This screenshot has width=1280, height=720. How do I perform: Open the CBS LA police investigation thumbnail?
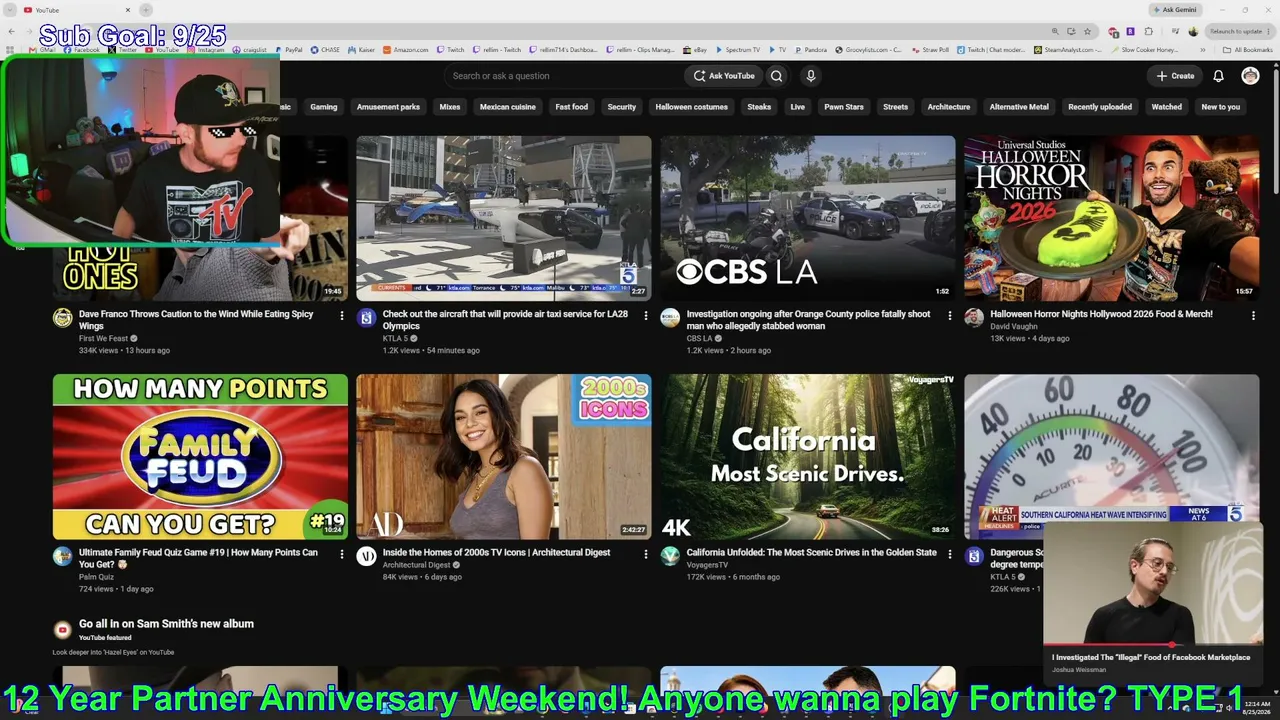[x=808, y=218]
